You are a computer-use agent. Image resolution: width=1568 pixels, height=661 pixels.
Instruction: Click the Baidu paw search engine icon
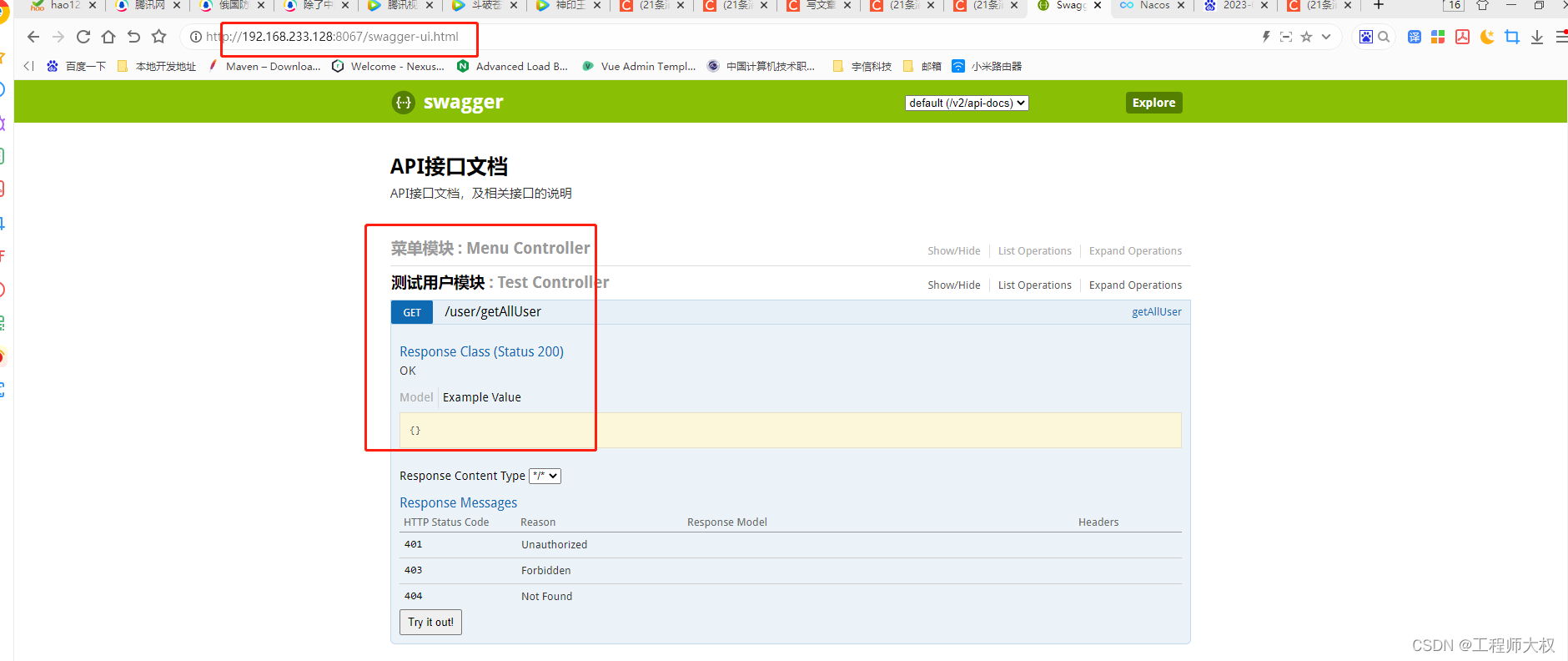click(1366, 37)
